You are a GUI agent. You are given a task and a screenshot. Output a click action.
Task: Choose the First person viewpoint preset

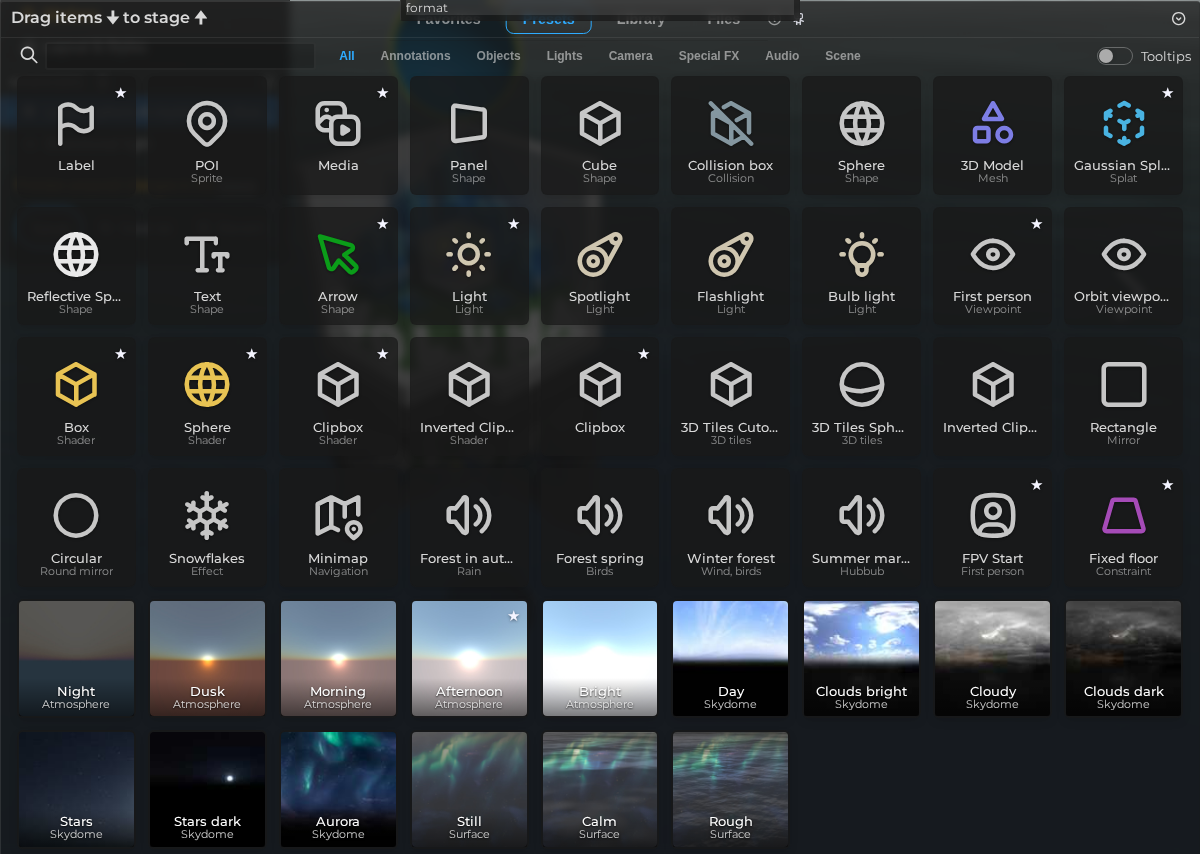993,266
